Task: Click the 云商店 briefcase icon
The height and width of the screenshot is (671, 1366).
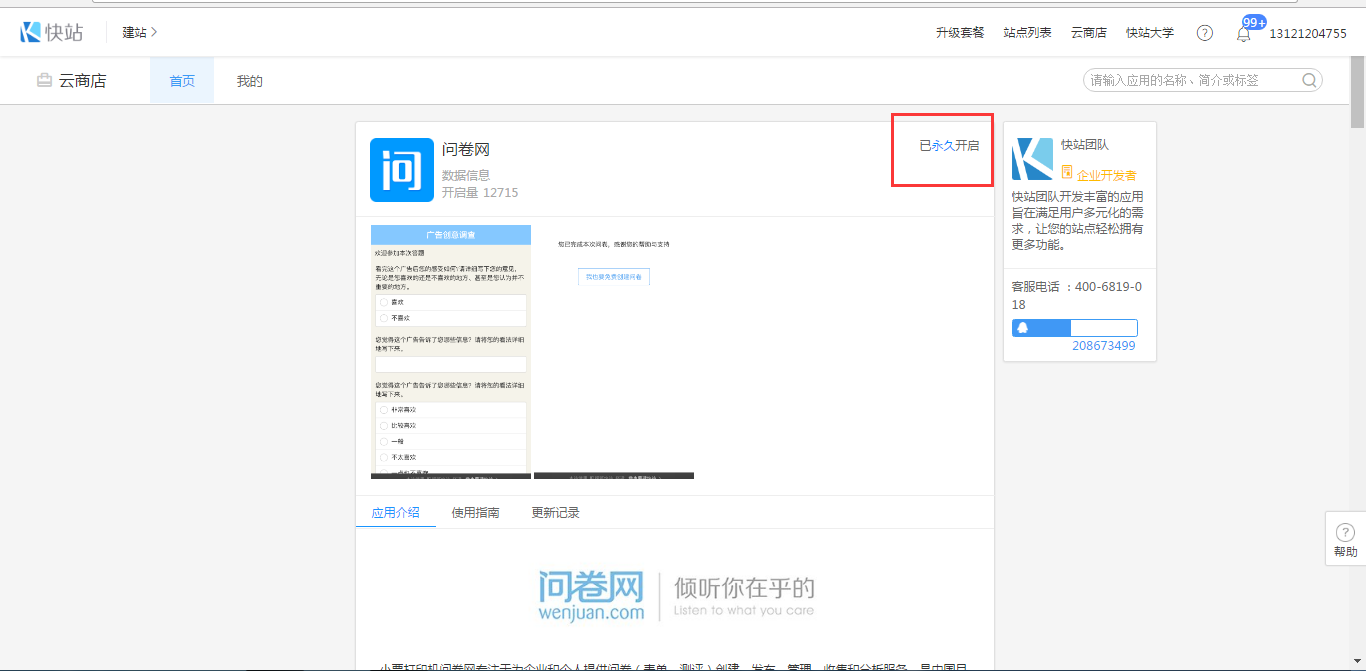Action: coord(44,81)
